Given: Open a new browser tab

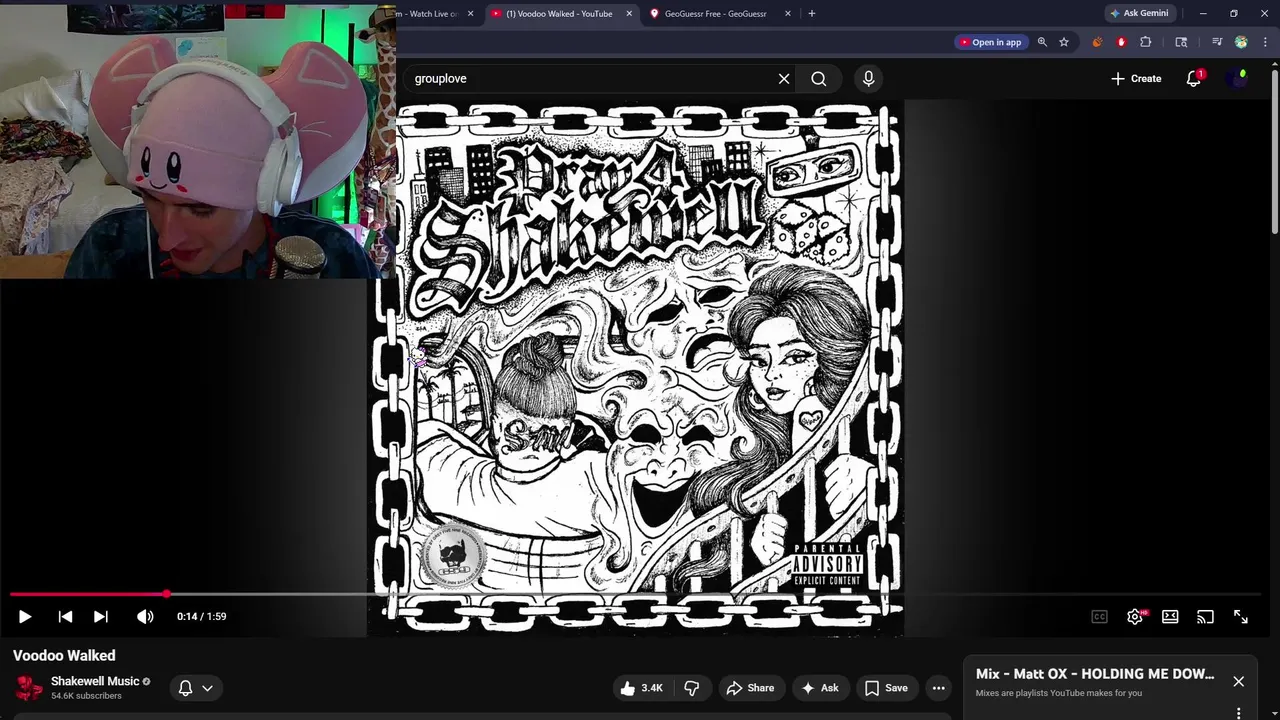Looking at the screenshot, I should 811,14.
